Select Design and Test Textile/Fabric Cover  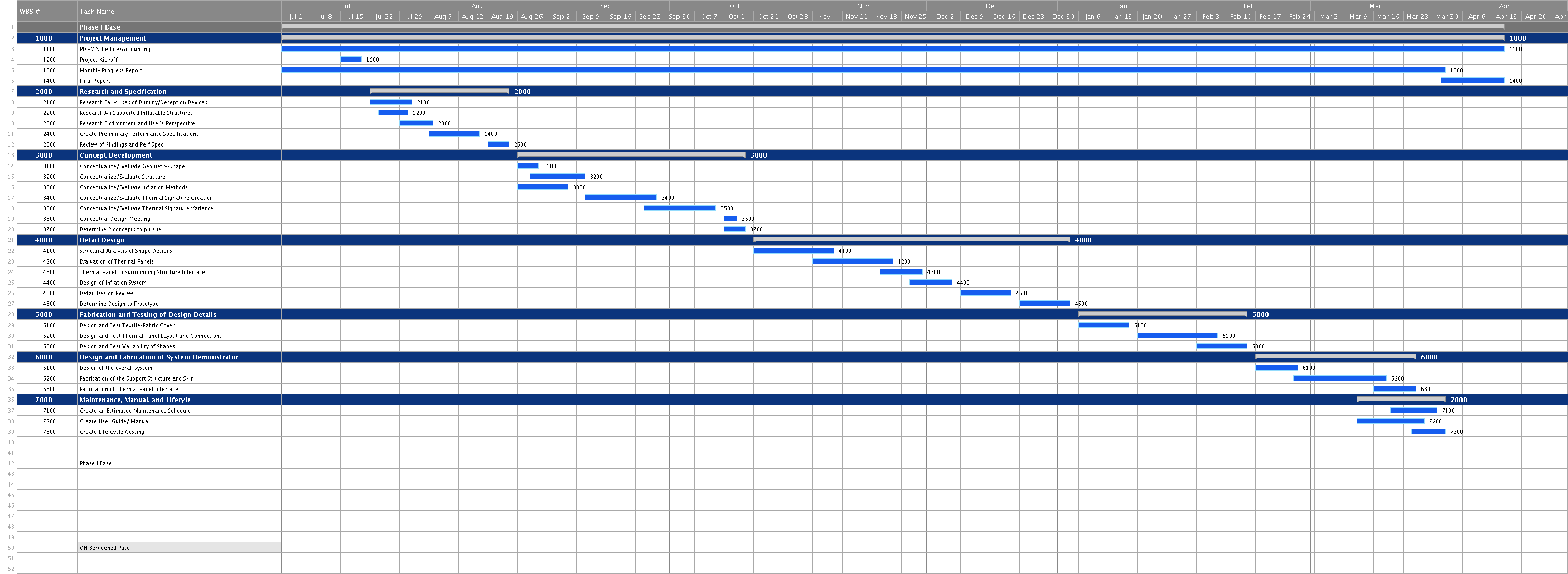(x=127, y=326)
